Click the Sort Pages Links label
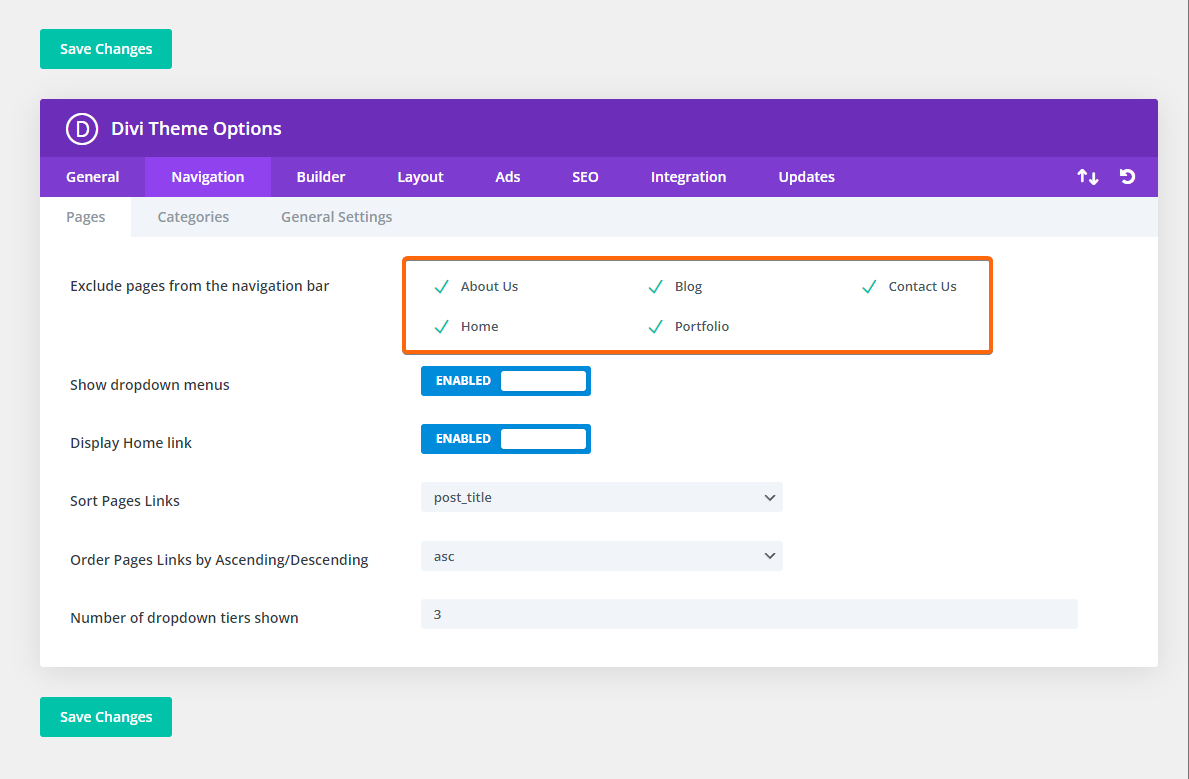The height and width of the screenshot is (779, 1189). pyautogui.click(x=124, y=501)
